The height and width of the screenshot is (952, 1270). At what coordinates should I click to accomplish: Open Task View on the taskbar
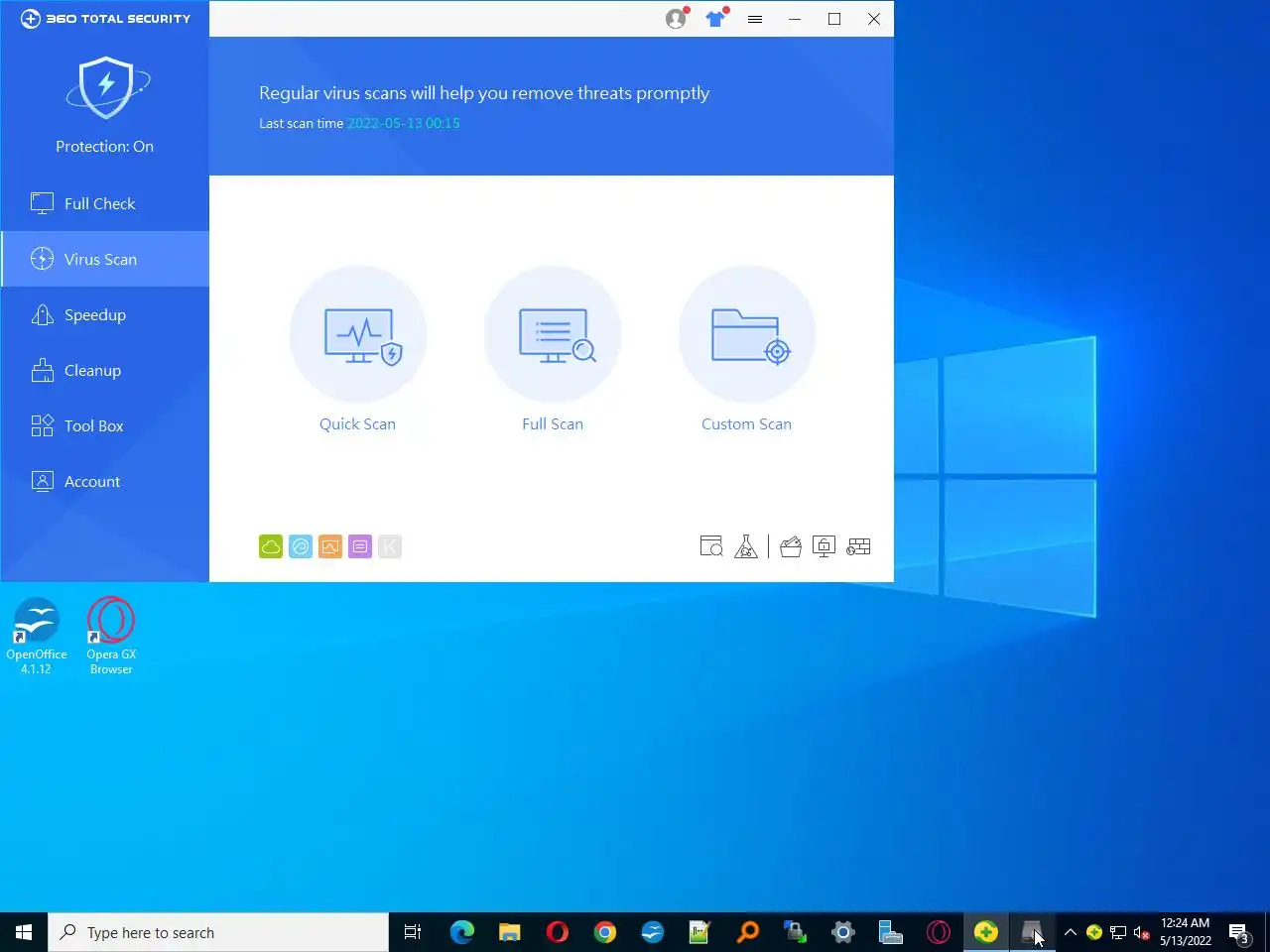coord(413,932)
